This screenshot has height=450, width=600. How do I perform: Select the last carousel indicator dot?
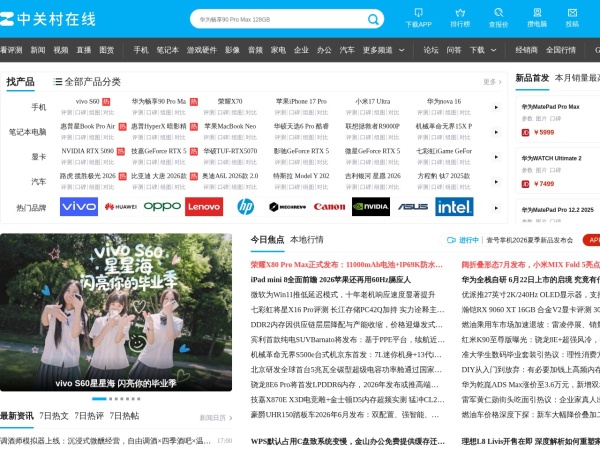(x=139, y=399)
